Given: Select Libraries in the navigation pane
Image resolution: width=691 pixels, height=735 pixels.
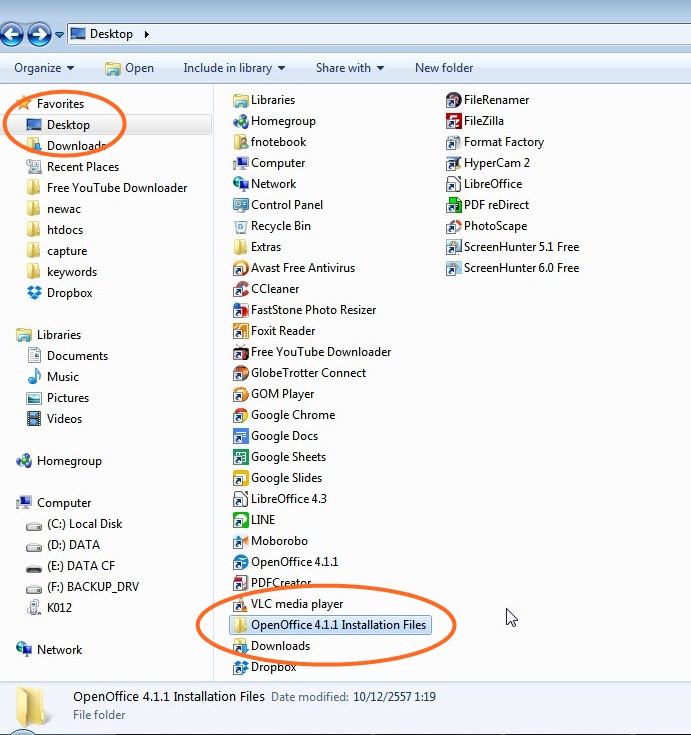Looking at the screenshot, I should [48, 335].
